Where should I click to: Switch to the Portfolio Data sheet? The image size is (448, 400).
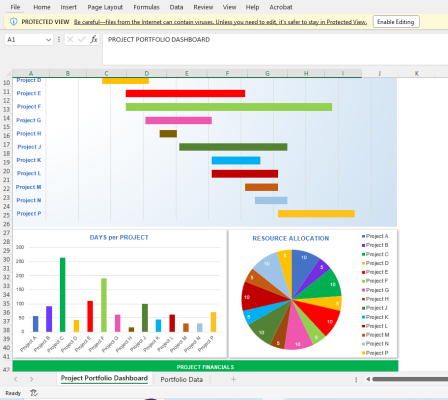182,379
